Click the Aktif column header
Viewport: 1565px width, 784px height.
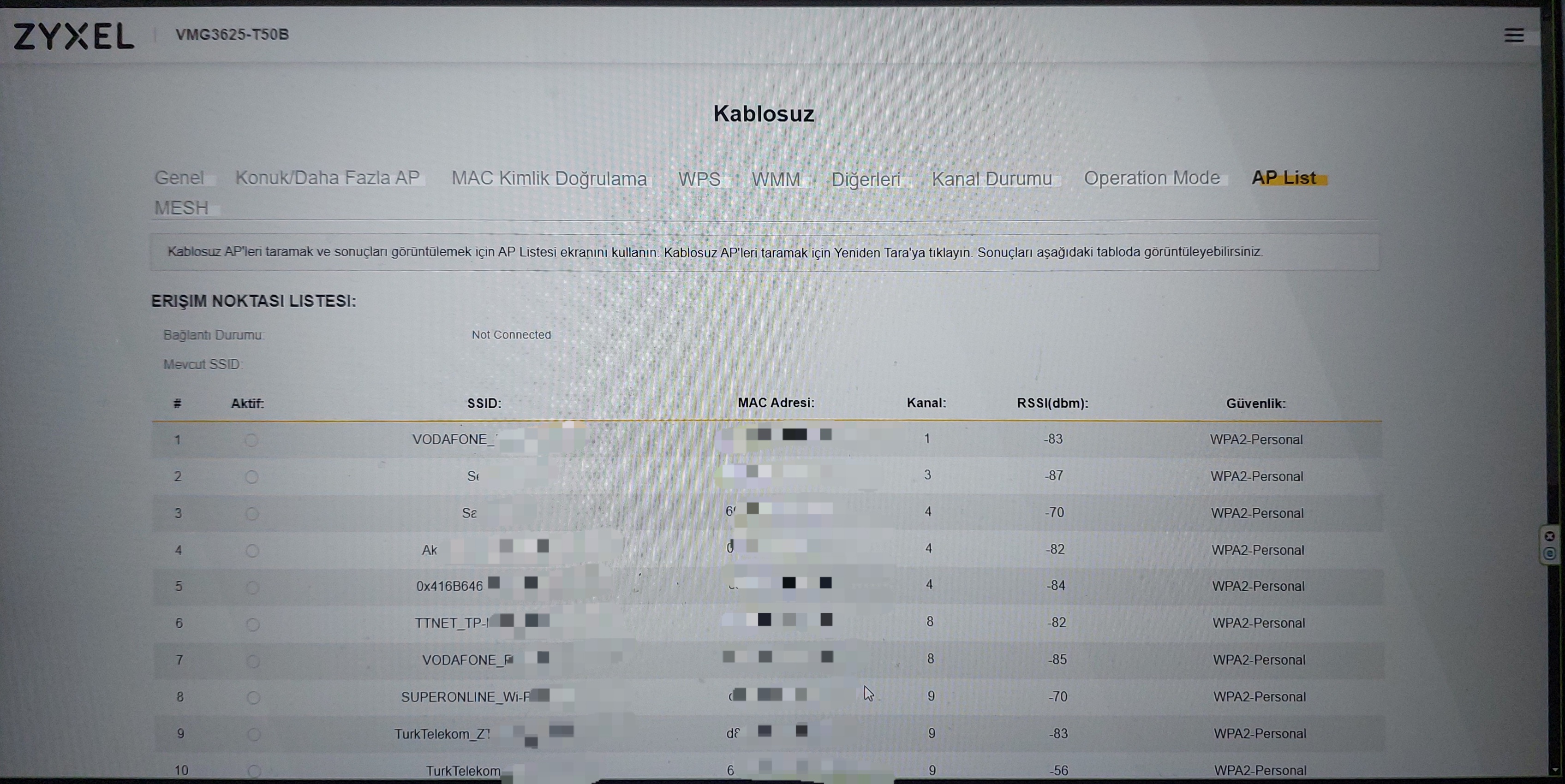coord(247,403)
